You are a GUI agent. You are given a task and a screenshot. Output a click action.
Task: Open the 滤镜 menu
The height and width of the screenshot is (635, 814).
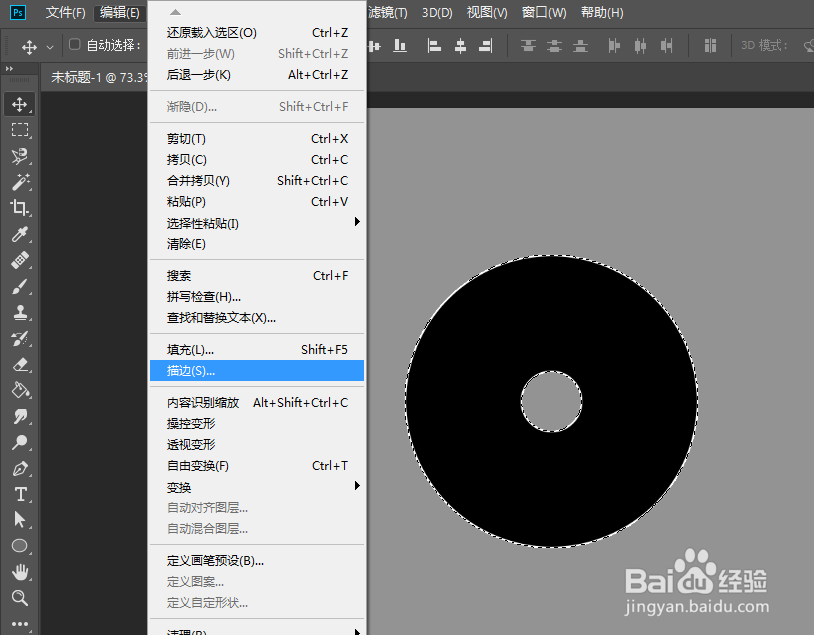(x=388, y=13)
